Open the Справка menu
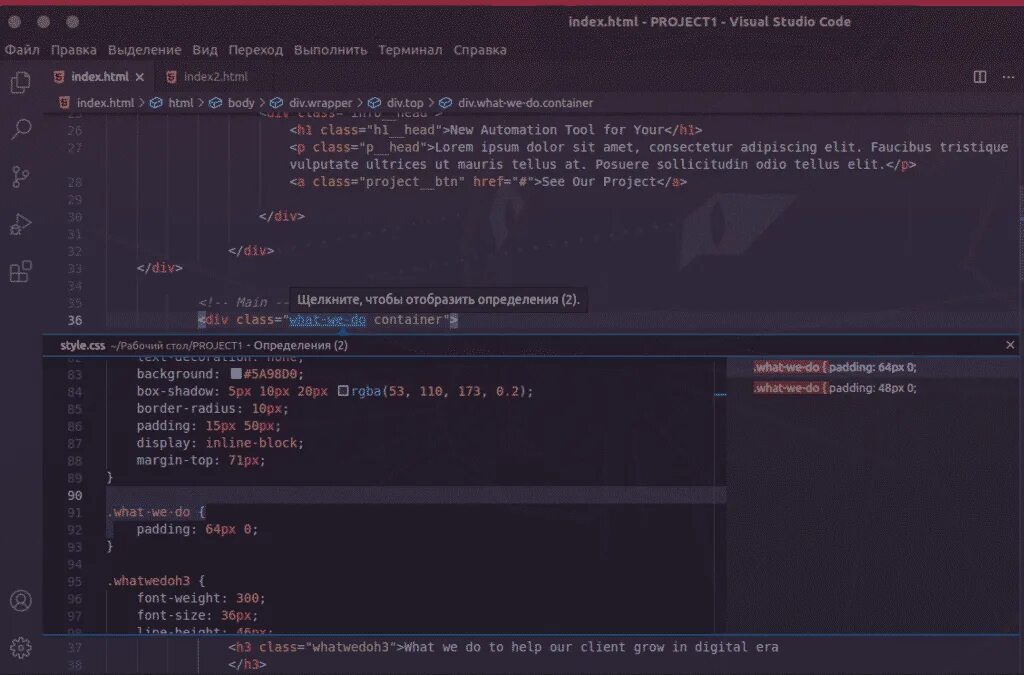The height and width of the screenshot is (675, 1024). coord(480,50)
